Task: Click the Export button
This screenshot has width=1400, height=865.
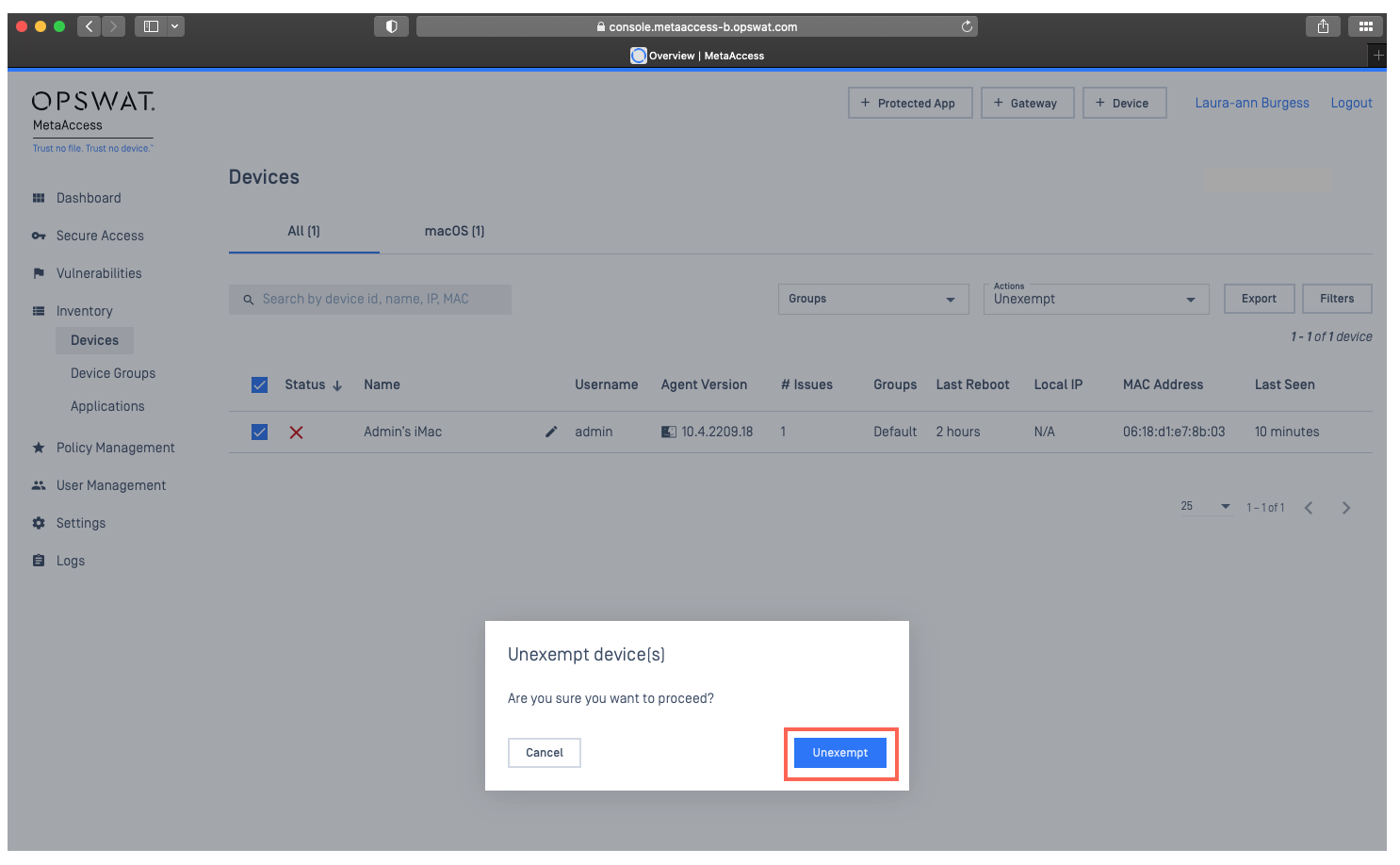Action: pos(1259,299)
